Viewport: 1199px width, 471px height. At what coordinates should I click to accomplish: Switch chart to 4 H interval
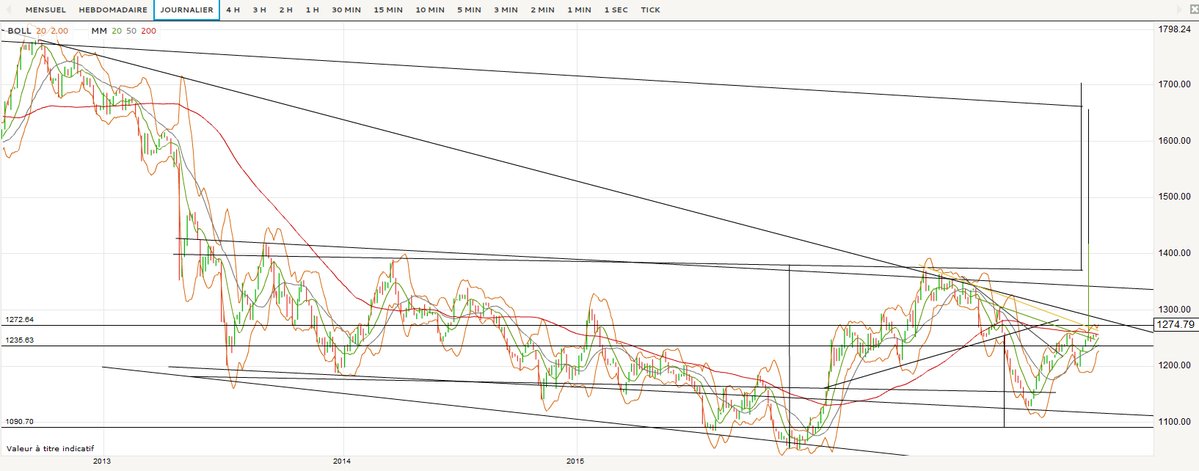point(233,10)
